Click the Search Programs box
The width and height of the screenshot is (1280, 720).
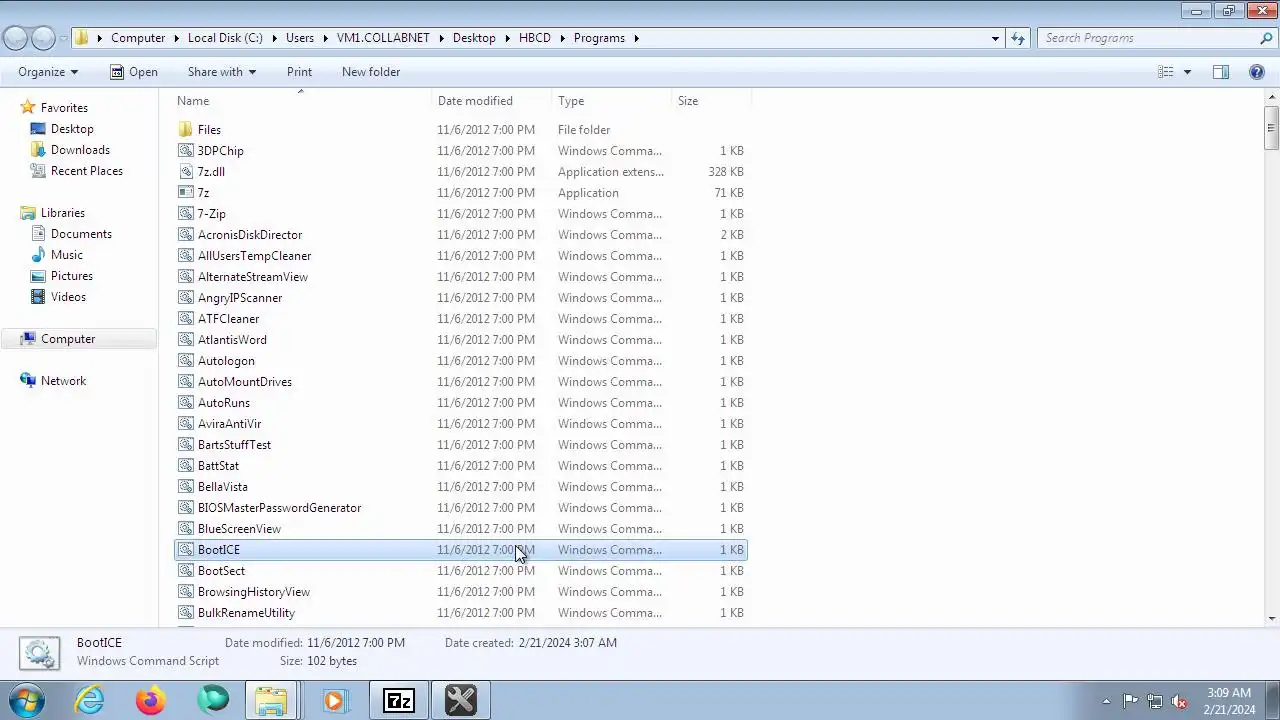(1148, 38)
